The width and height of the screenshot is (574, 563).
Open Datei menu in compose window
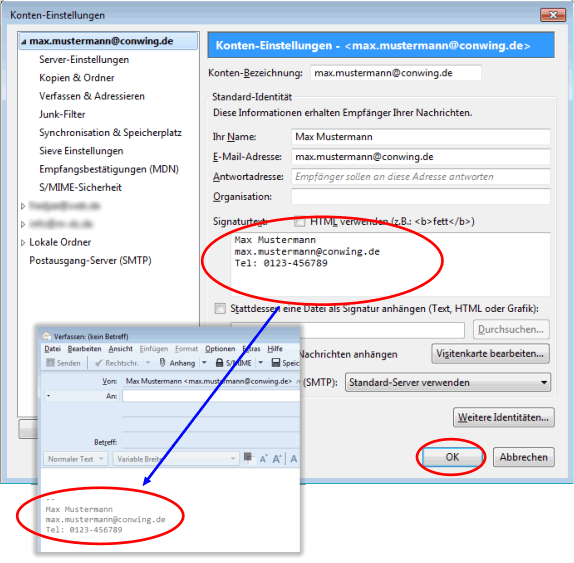(52, 349)
